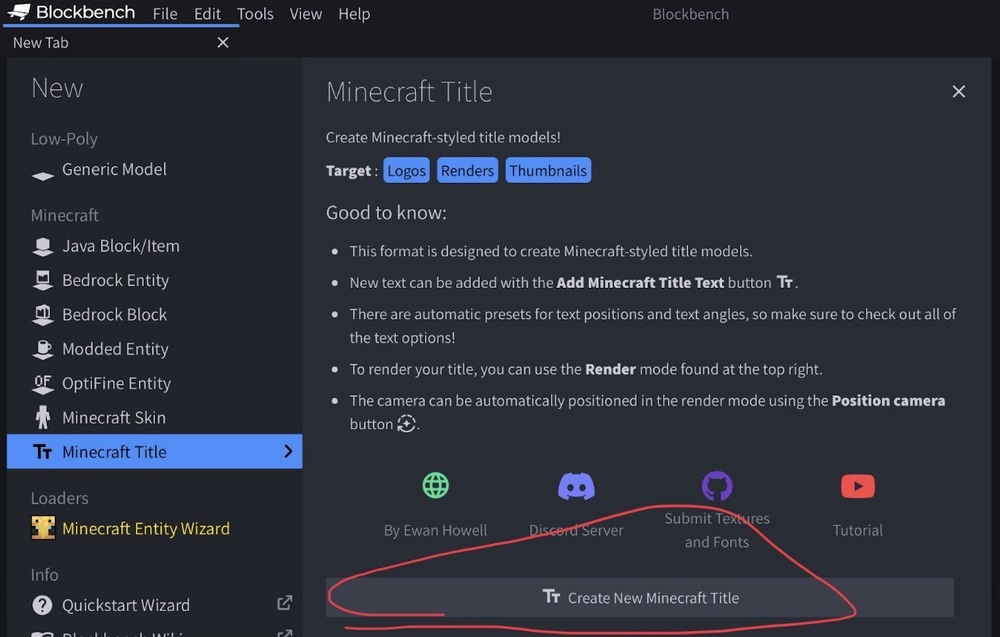Open the Edit menu
The image size is (1000, 637).
(207, 13)
